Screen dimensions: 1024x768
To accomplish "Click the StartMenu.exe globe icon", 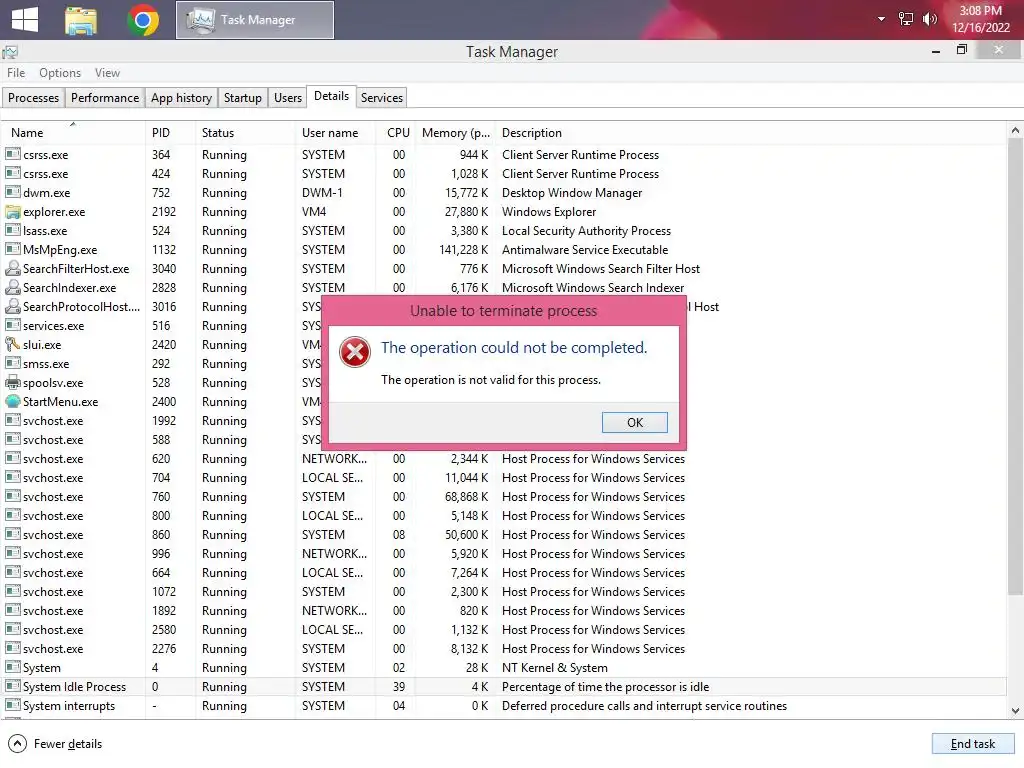I will click(12, 402).
